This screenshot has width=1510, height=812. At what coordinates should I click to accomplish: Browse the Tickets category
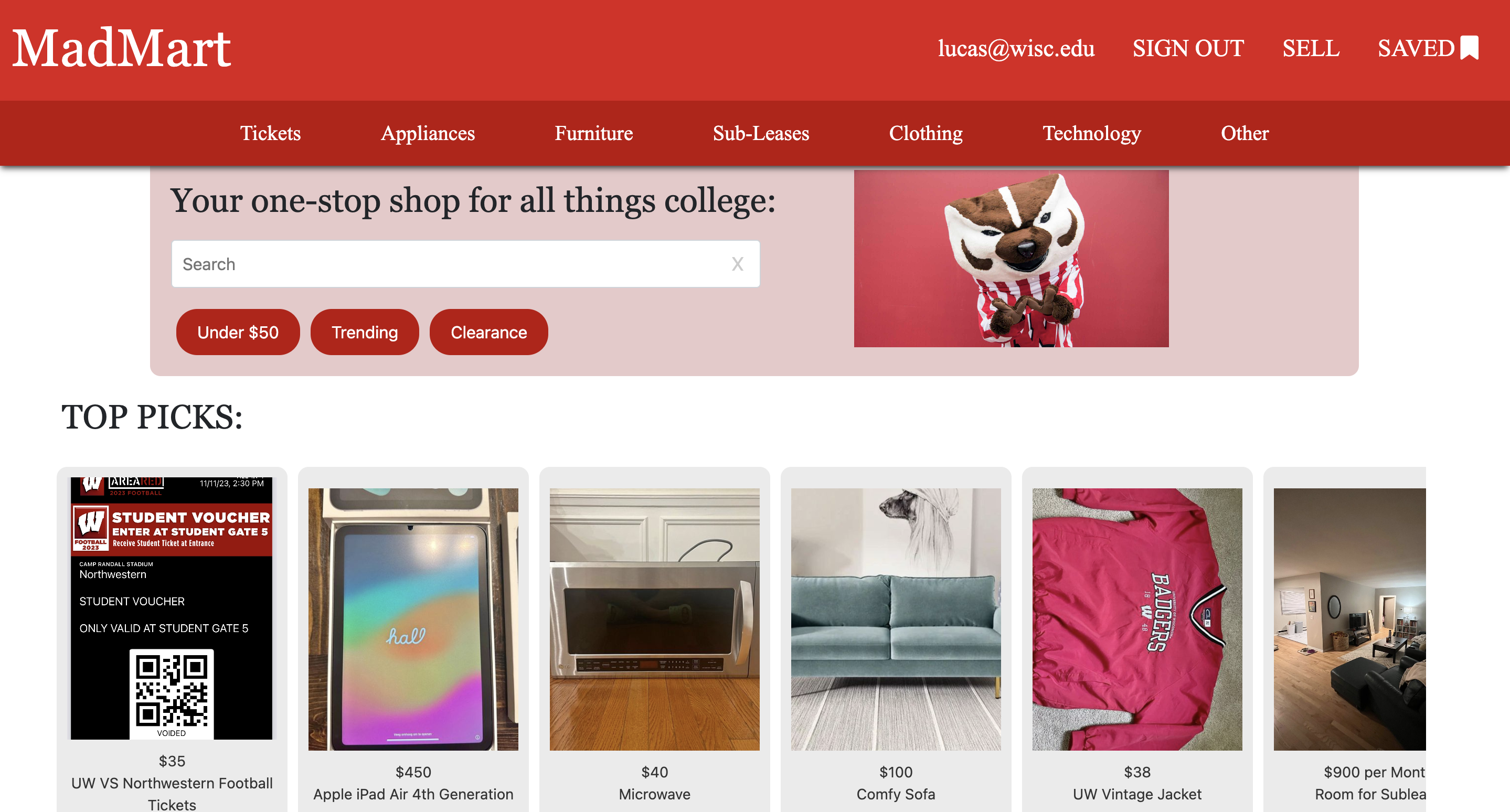(270, 133)
